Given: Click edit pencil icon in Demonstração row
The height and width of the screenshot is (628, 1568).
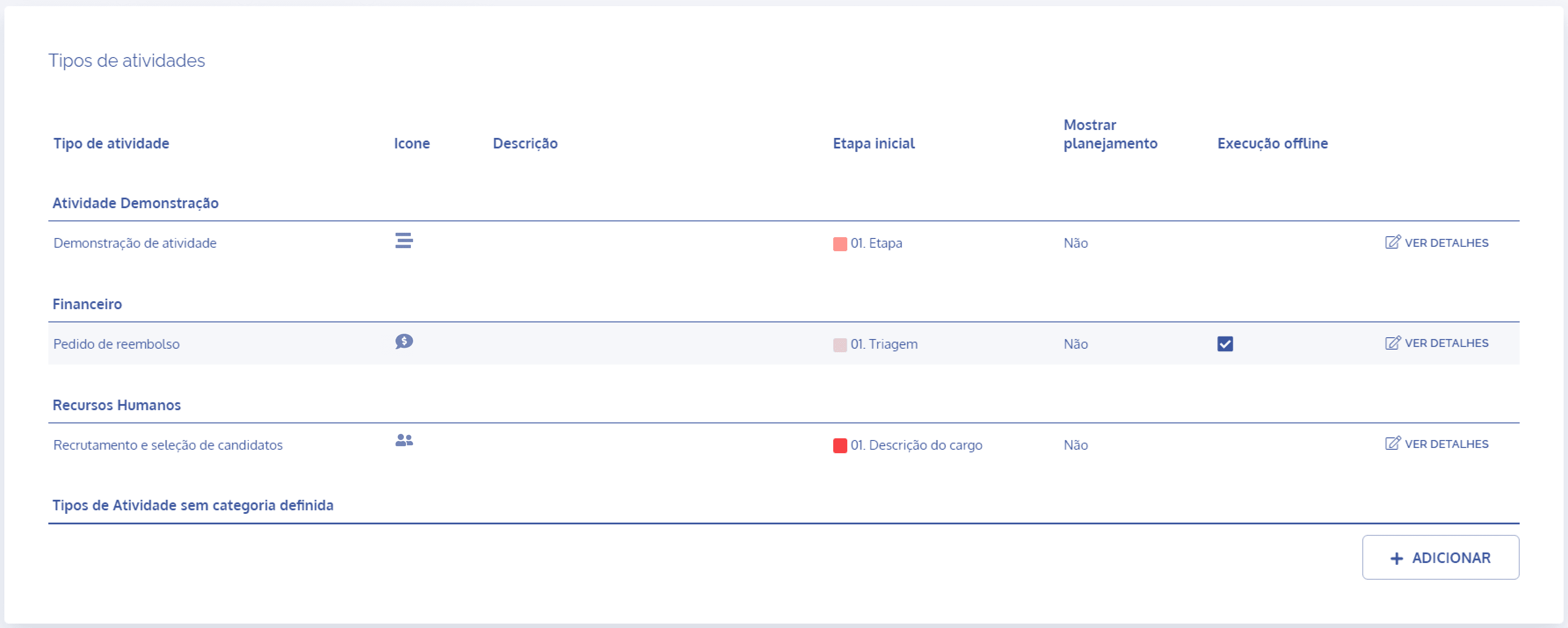Looking at the screenshot, I should coord(1392,242).
